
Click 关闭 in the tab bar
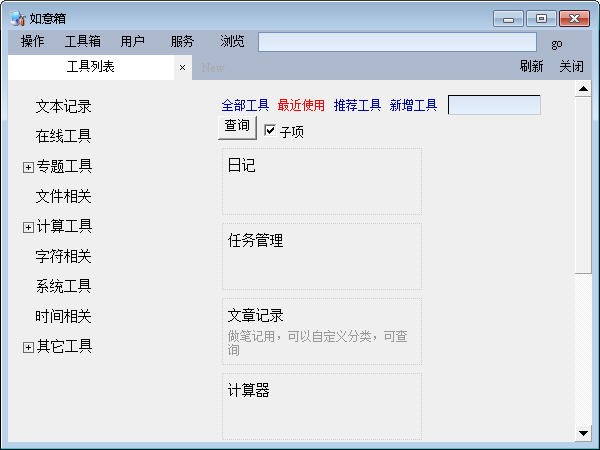[571, 67]
